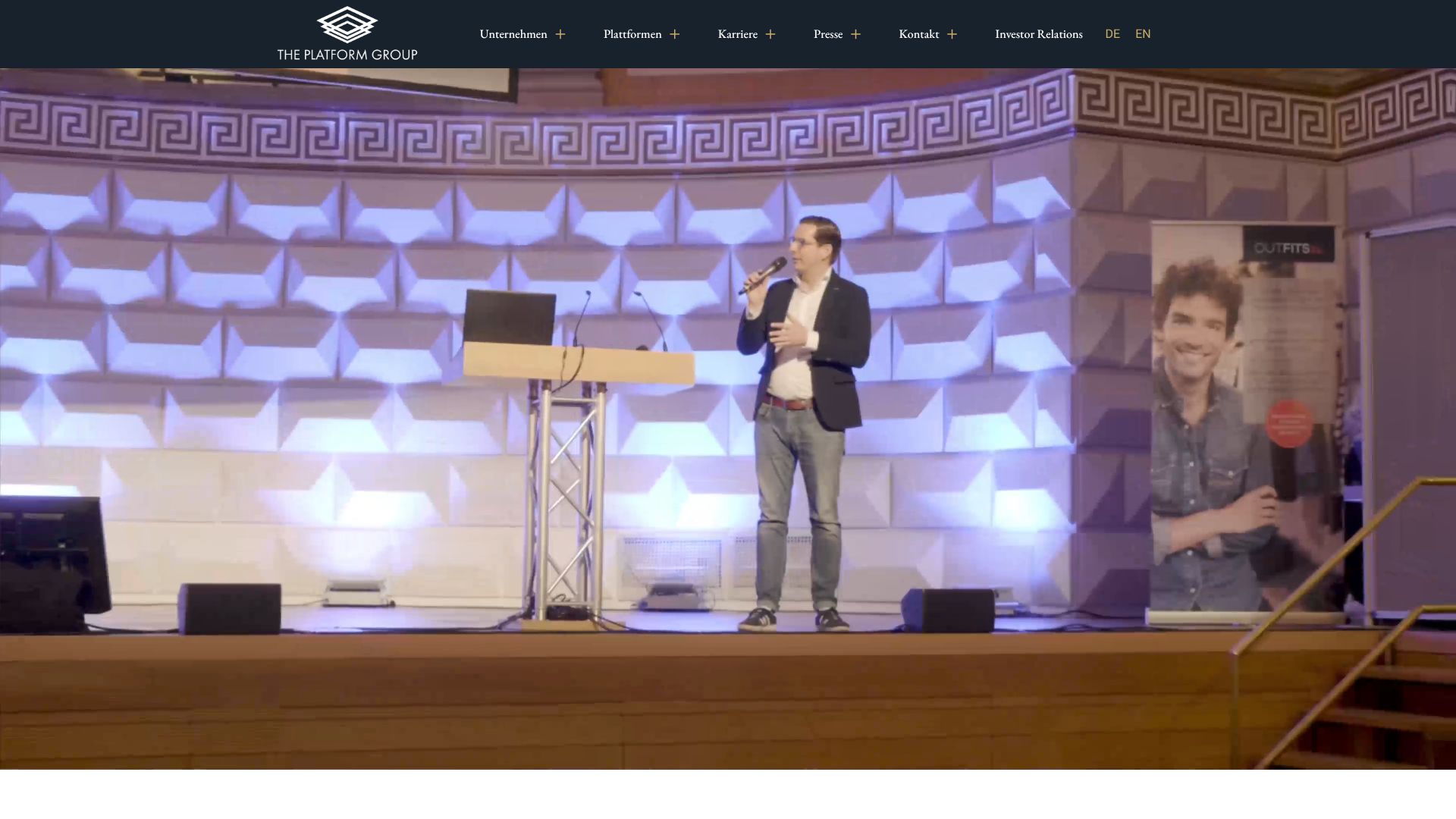Click the laptop on the podium in video
1456x819 pixels.
coord(510,317)
